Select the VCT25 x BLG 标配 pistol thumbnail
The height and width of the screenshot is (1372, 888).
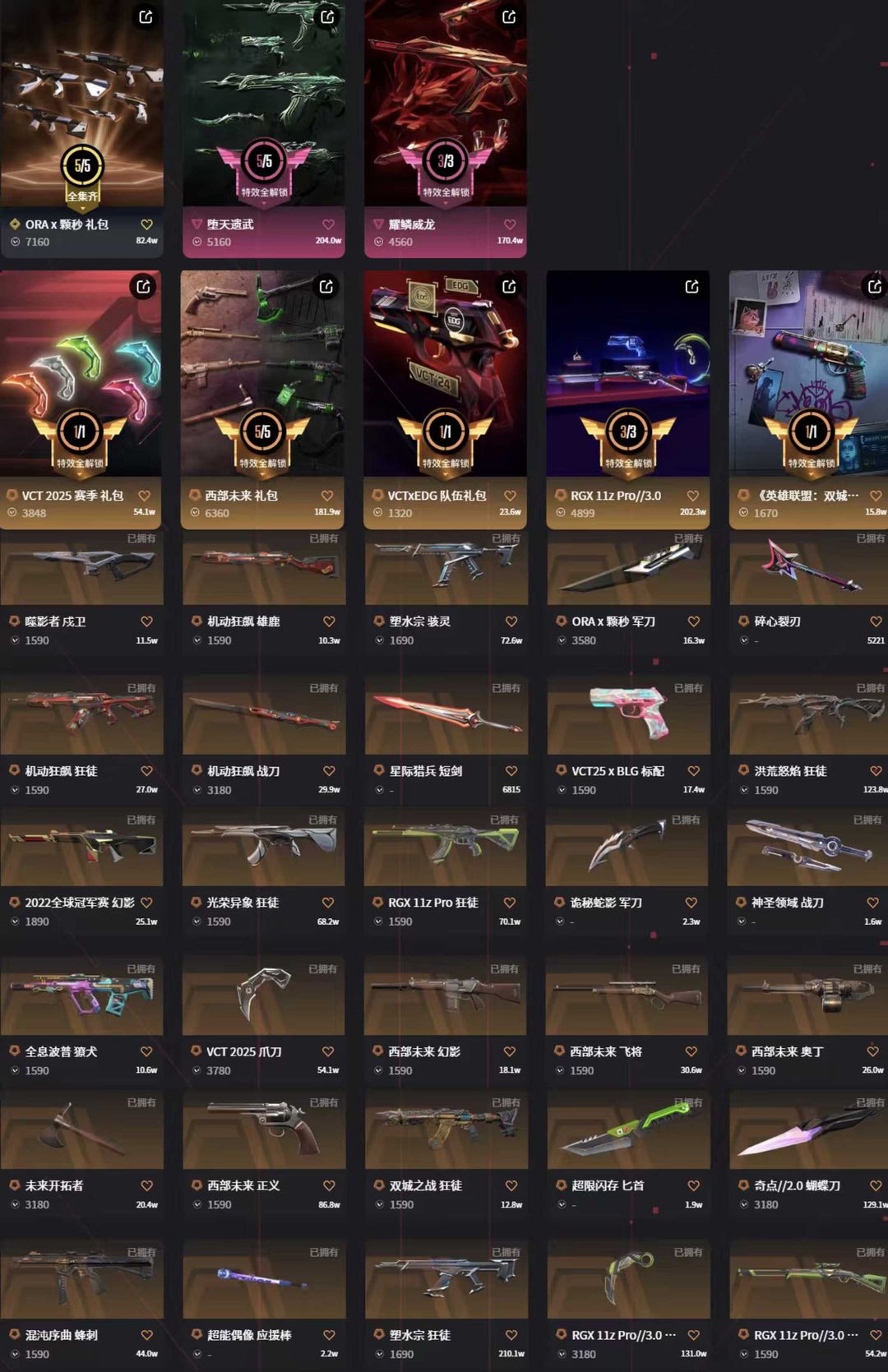click(x=628, y=714)
